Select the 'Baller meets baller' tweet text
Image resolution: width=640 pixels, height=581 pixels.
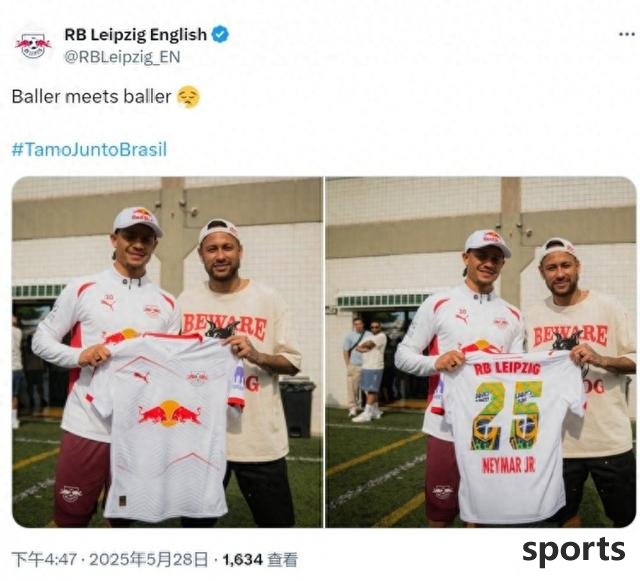tap(91, 97)
